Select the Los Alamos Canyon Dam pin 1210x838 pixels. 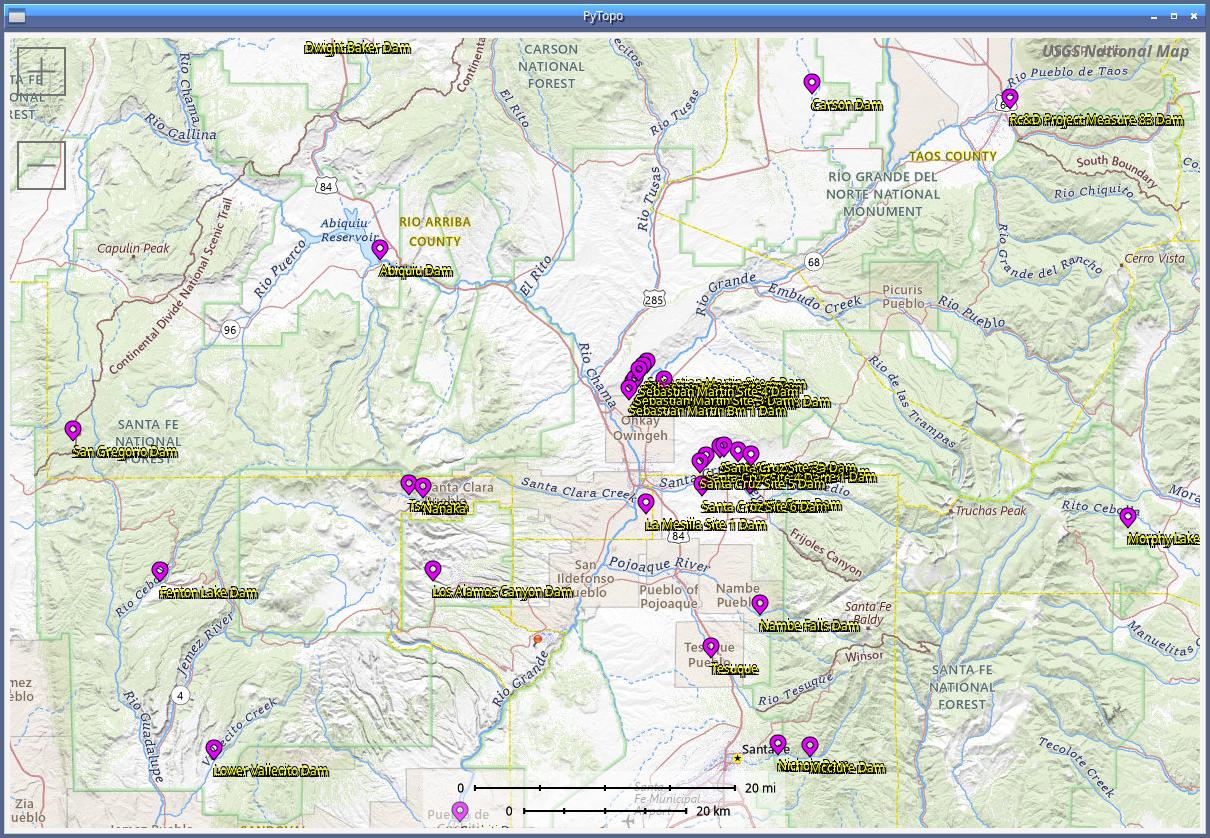[x=433, y=570]
